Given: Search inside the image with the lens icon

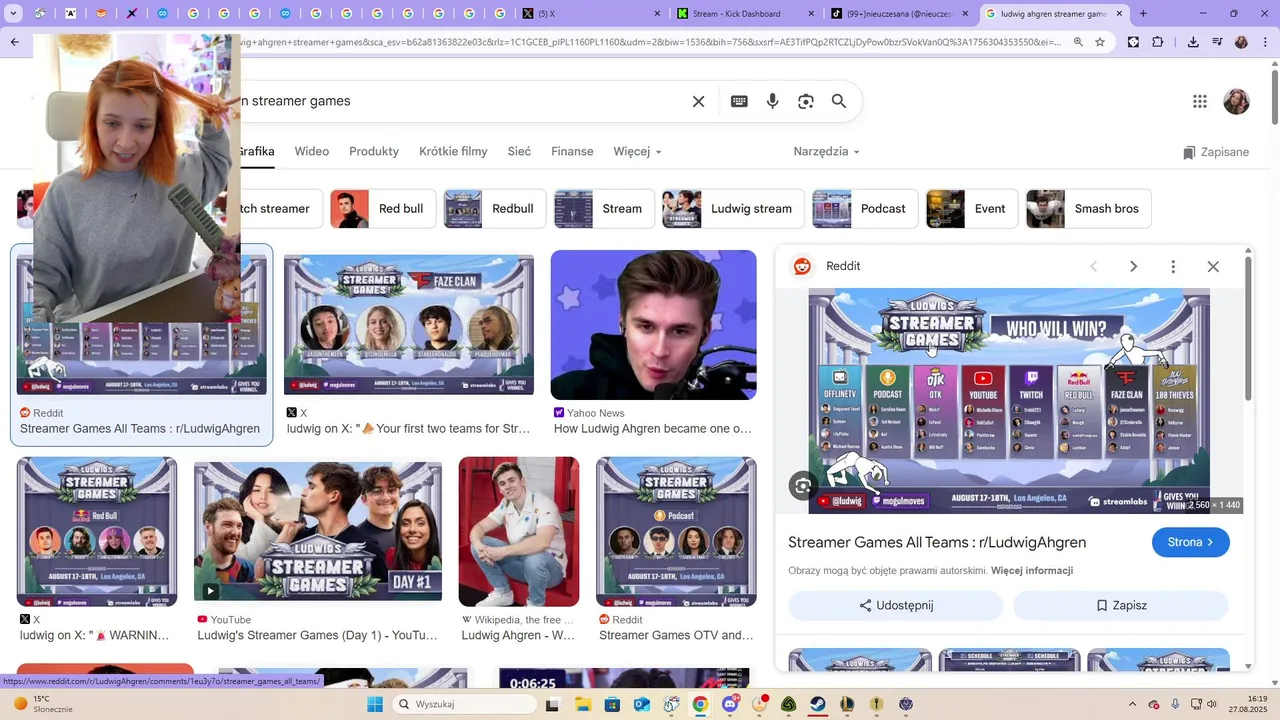Looking at the screenshot, I should (x=803, y=486).
